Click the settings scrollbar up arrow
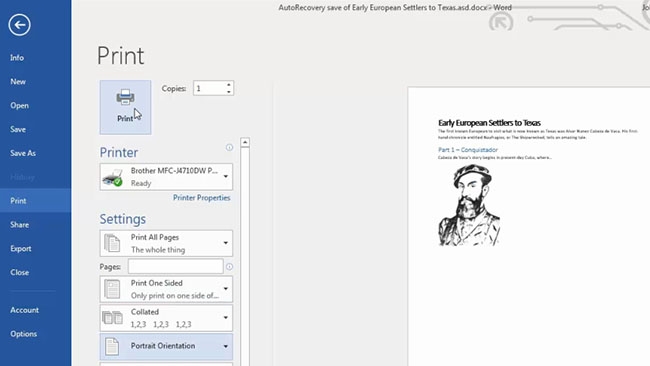 point(245,143)
